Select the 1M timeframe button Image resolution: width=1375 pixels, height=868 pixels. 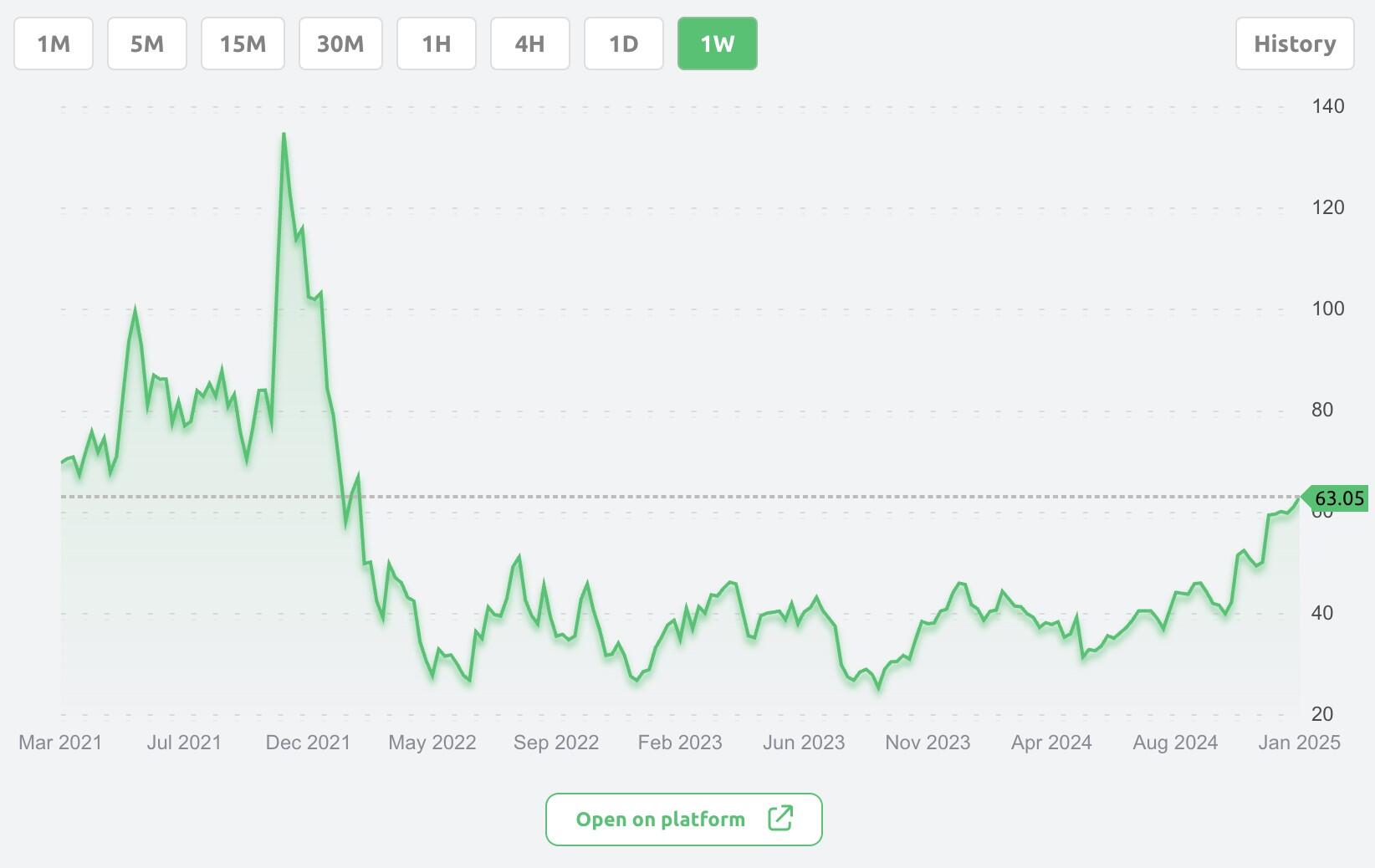coord(54,43)
